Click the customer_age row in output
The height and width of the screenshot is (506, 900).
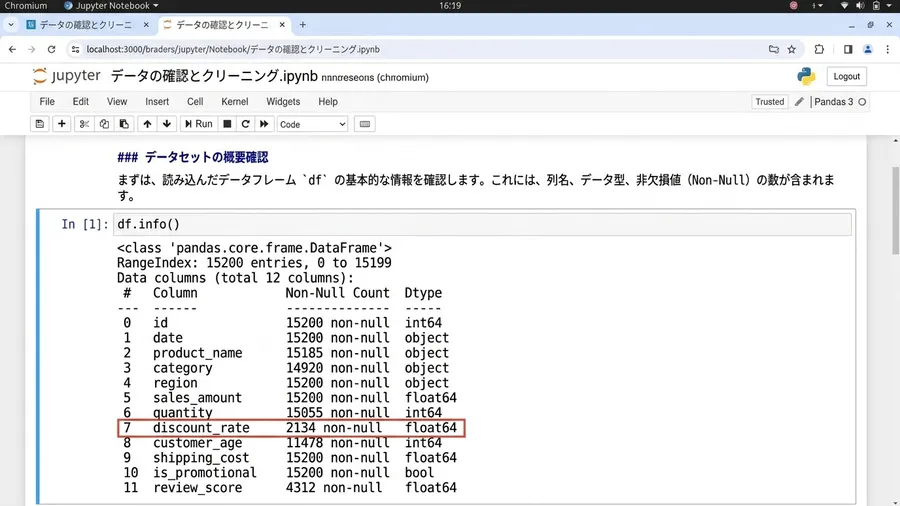click(x=280, y=443)
